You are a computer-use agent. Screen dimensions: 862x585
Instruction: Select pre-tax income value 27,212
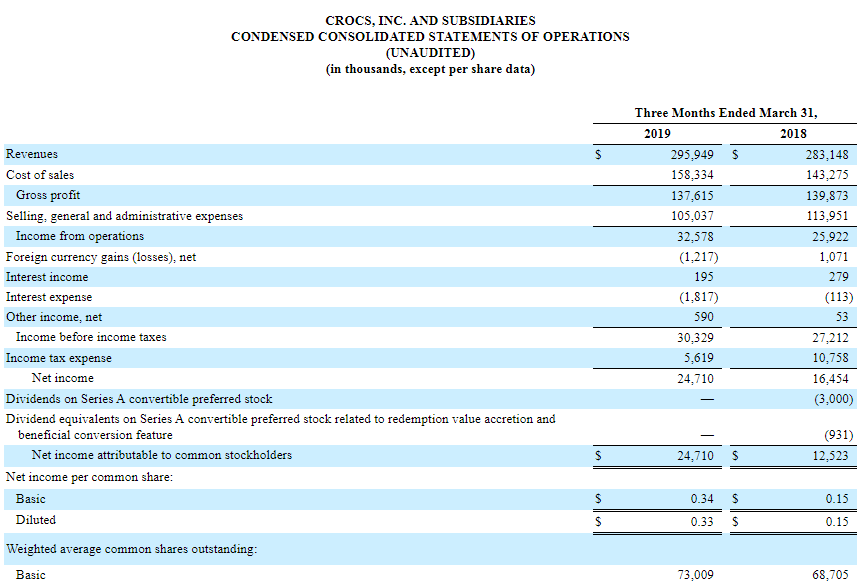coord(830,338)
